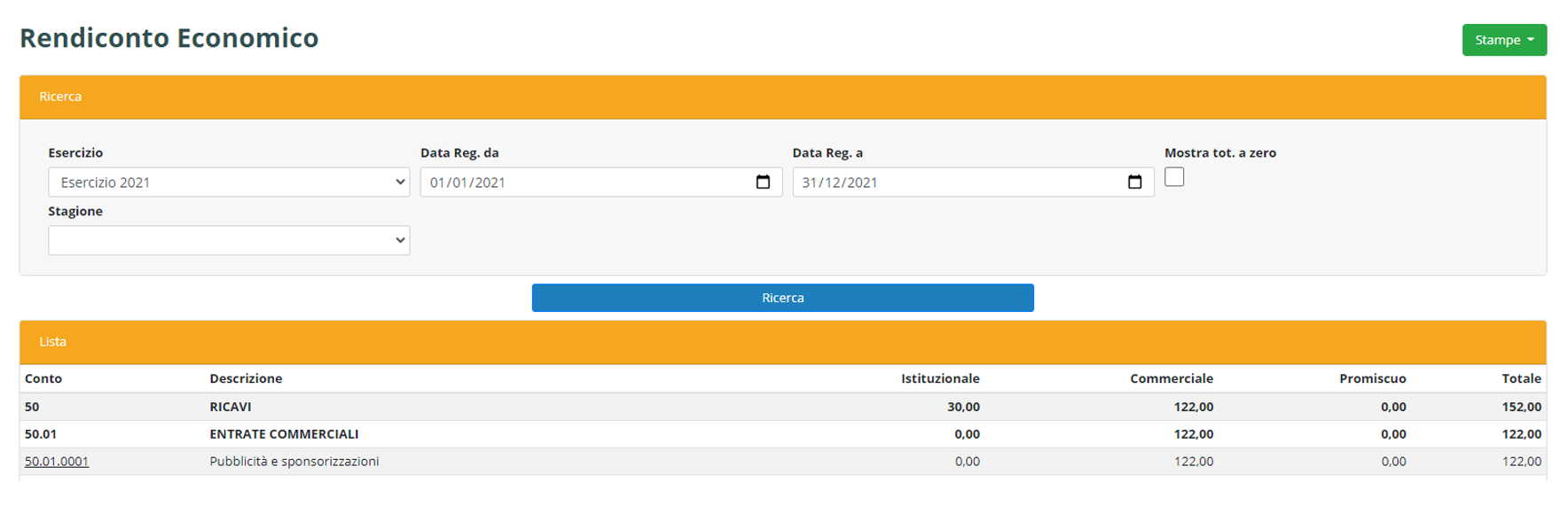
Task: Select the Descrizione column header
Action: pos(246,378)
